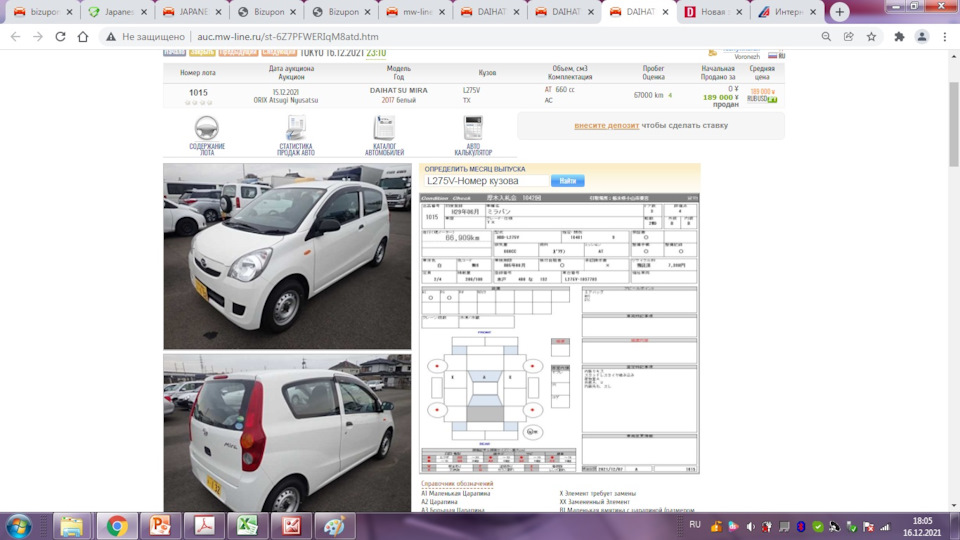Switch to the Новая tab
Image resolution: width=960 pixels, height=540 pixels.
(712, 12)
